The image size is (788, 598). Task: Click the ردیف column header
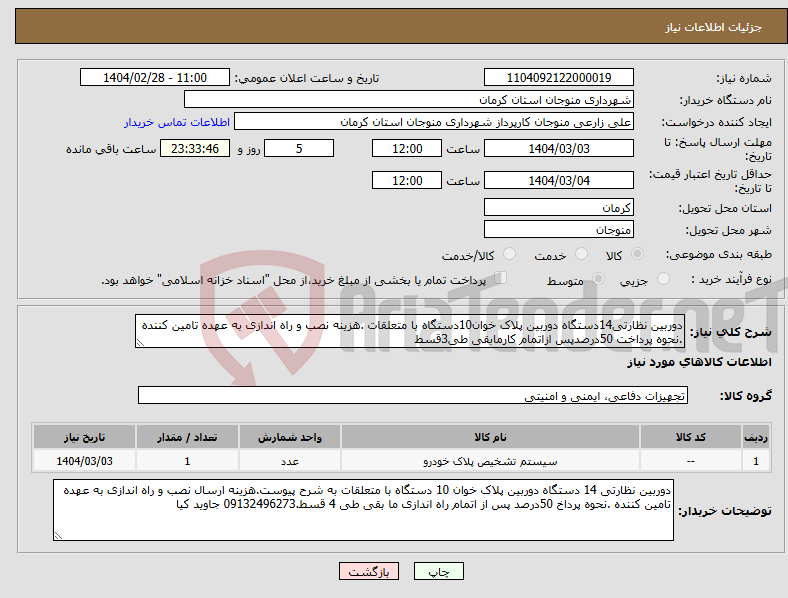tap(756, 437)
